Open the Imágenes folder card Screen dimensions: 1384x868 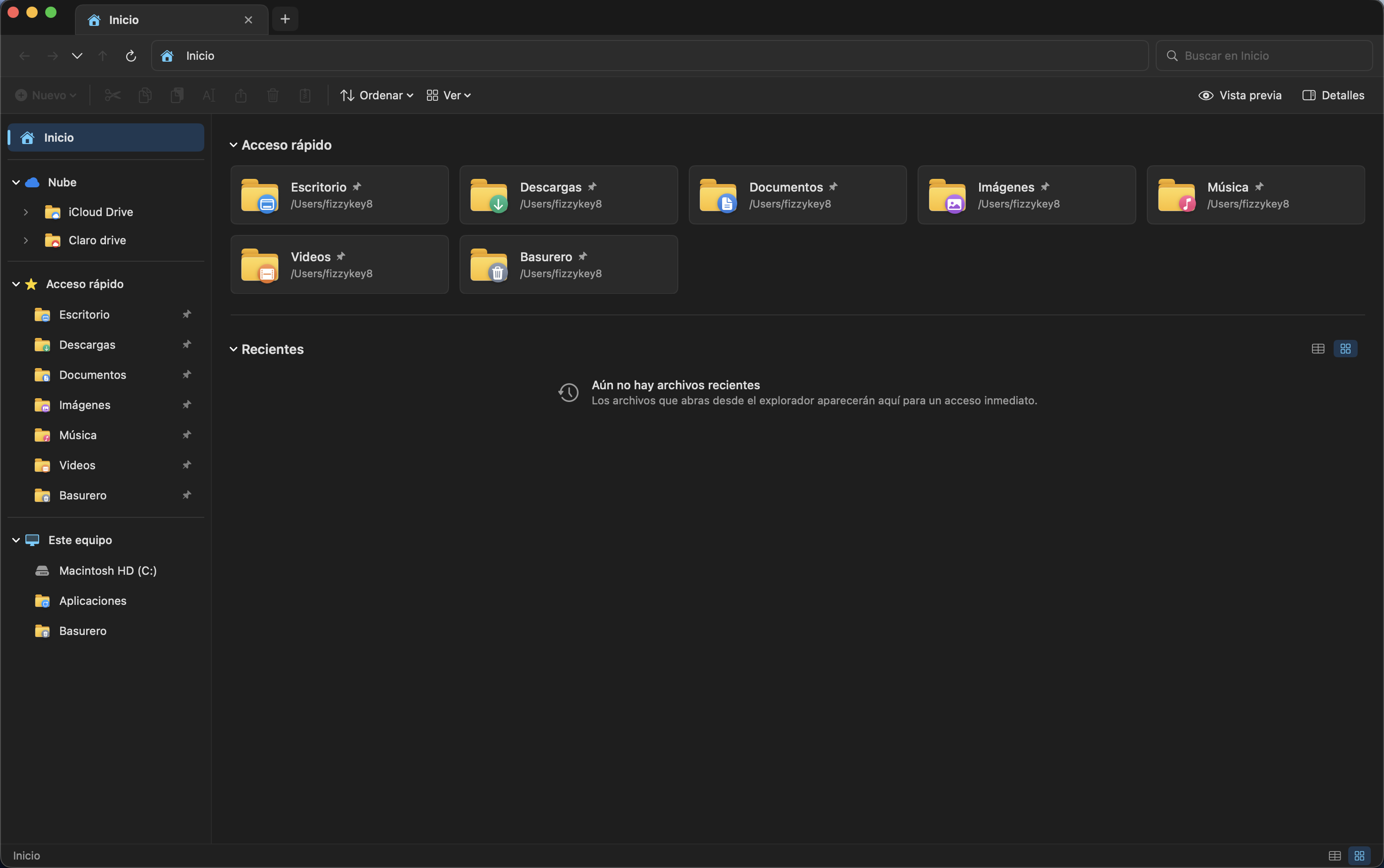[x=1026, y=195]
